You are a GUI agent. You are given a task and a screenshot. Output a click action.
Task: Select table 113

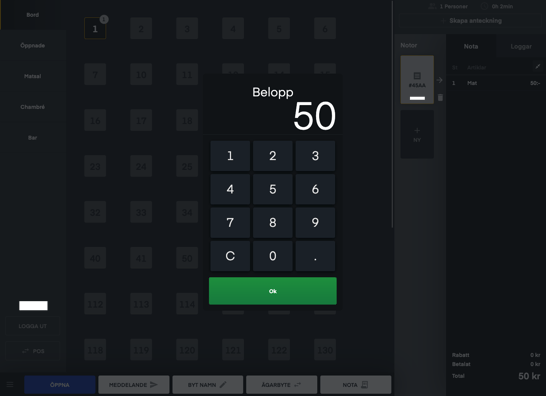coord(141,304)
